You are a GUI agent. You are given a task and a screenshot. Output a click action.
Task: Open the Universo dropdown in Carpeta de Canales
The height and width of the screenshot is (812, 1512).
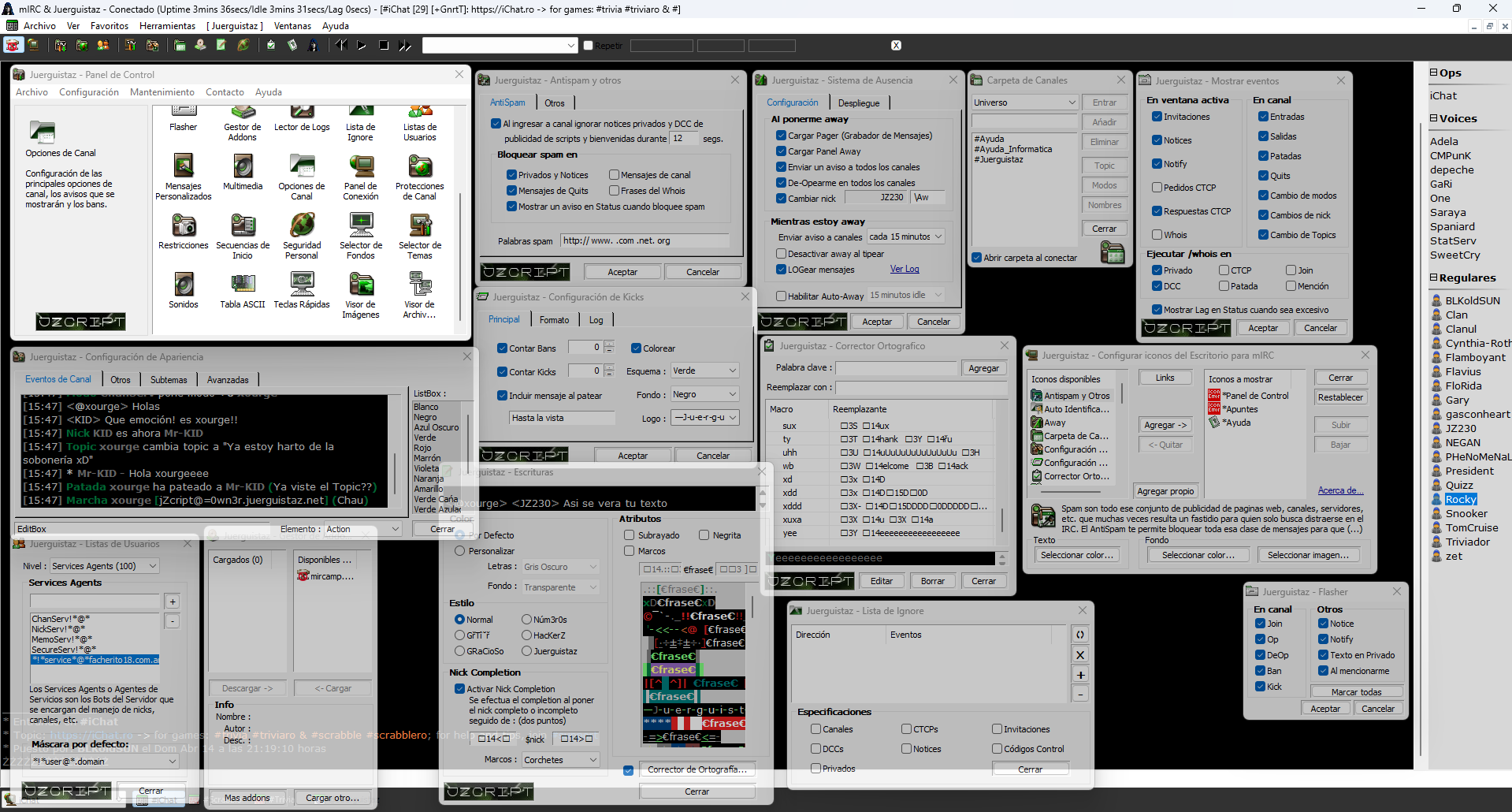coord(1025,102)
